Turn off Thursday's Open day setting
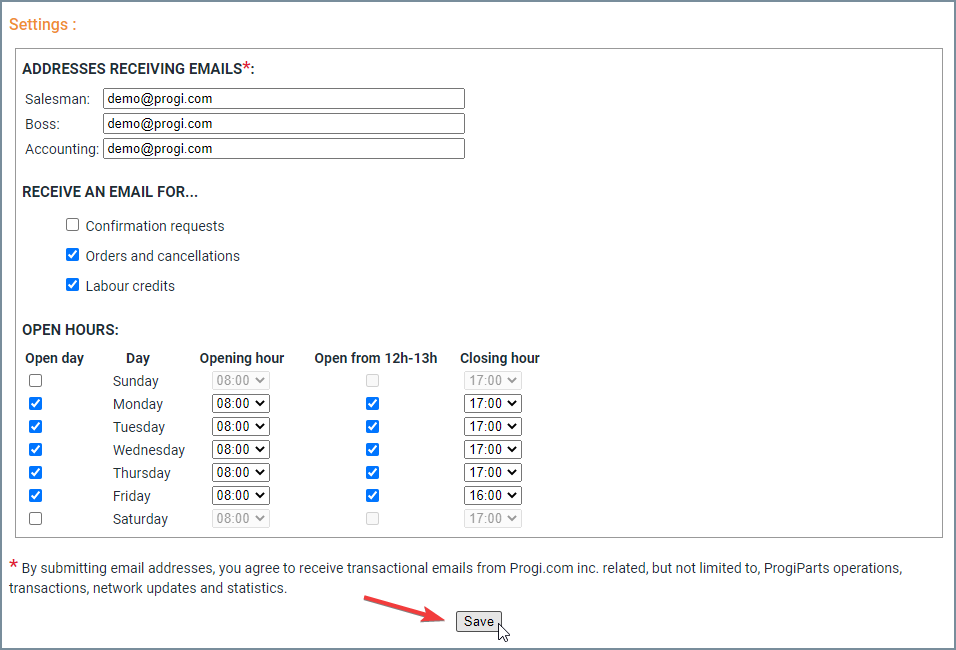 [x=35, y=472]
